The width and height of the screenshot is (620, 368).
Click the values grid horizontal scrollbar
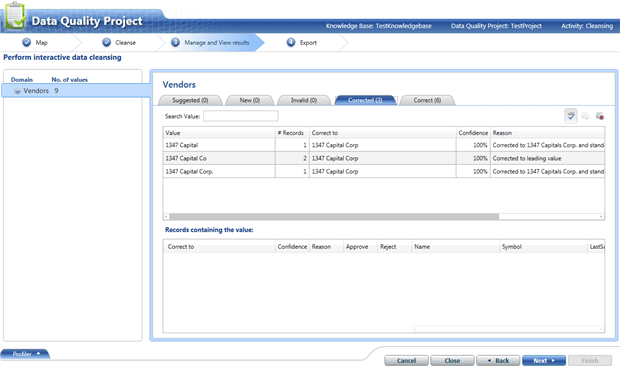click(334, 217)
